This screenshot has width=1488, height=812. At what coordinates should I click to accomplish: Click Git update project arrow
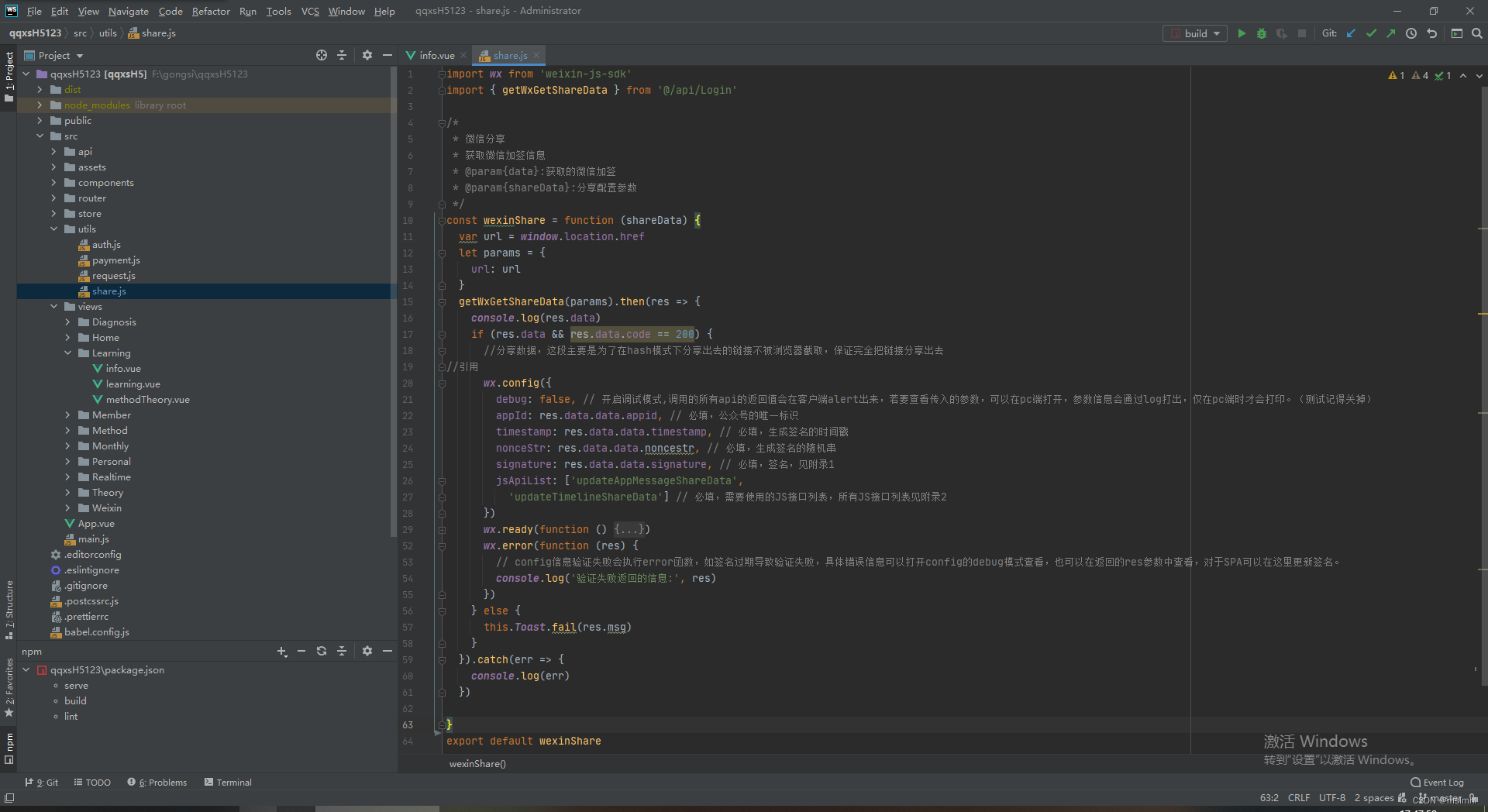coord(1351,33)
